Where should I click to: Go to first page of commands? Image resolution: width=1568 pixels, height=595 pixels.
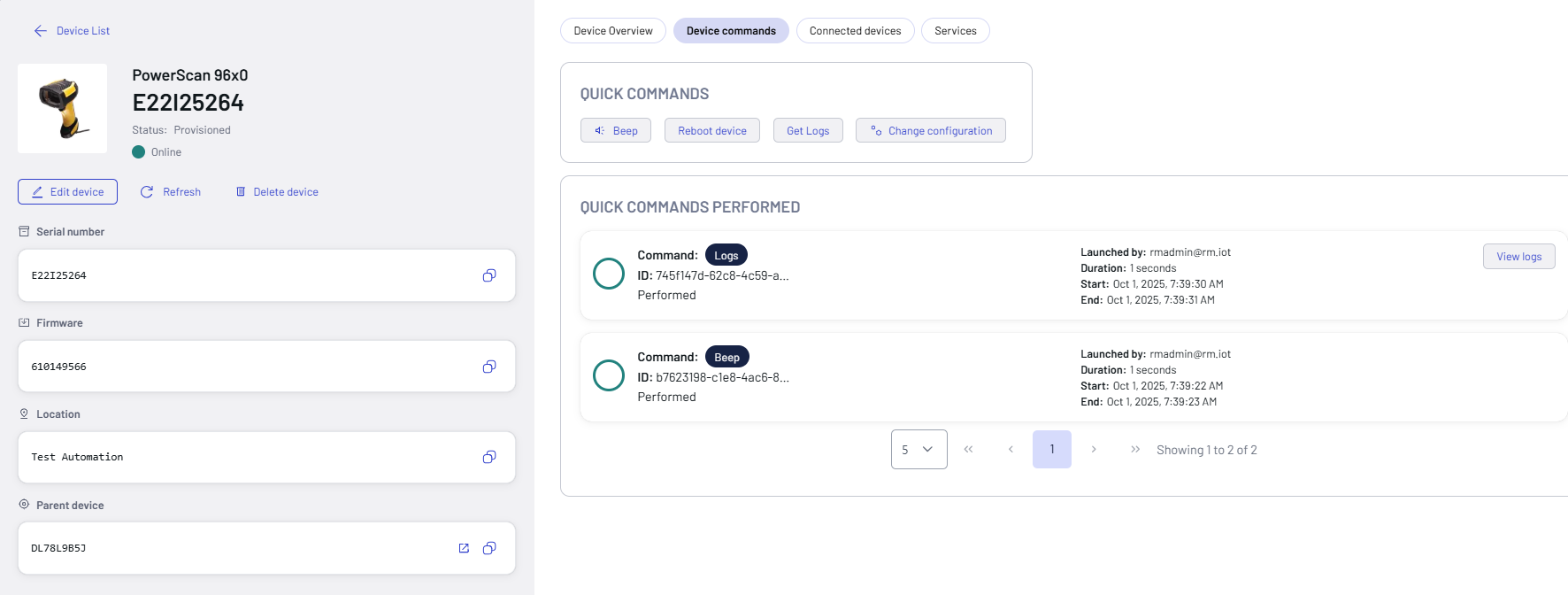(969, 450)
